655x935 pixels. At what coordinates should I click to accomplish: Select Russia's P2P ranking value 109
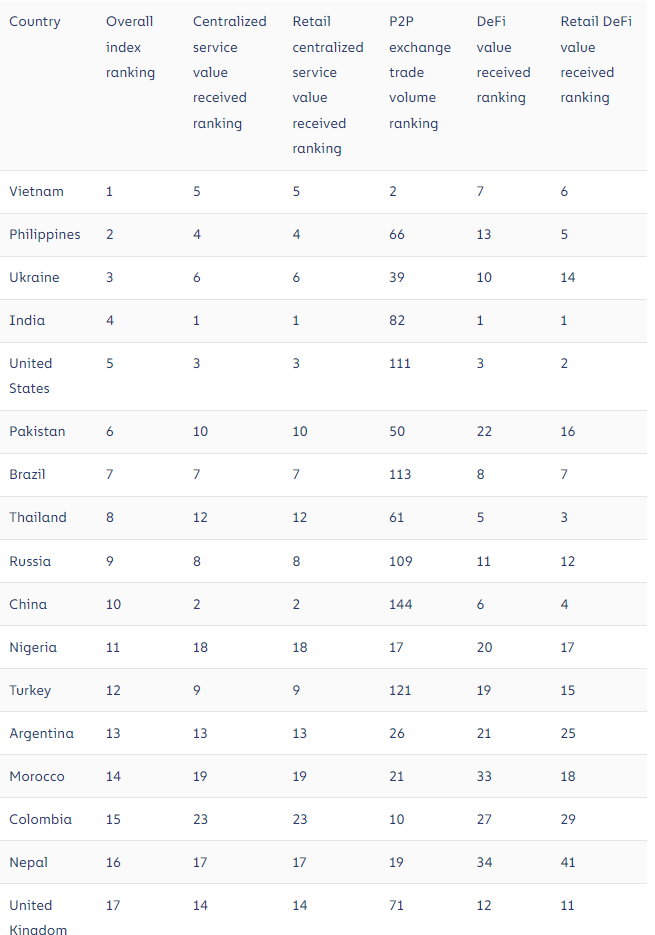coord(400,561)
